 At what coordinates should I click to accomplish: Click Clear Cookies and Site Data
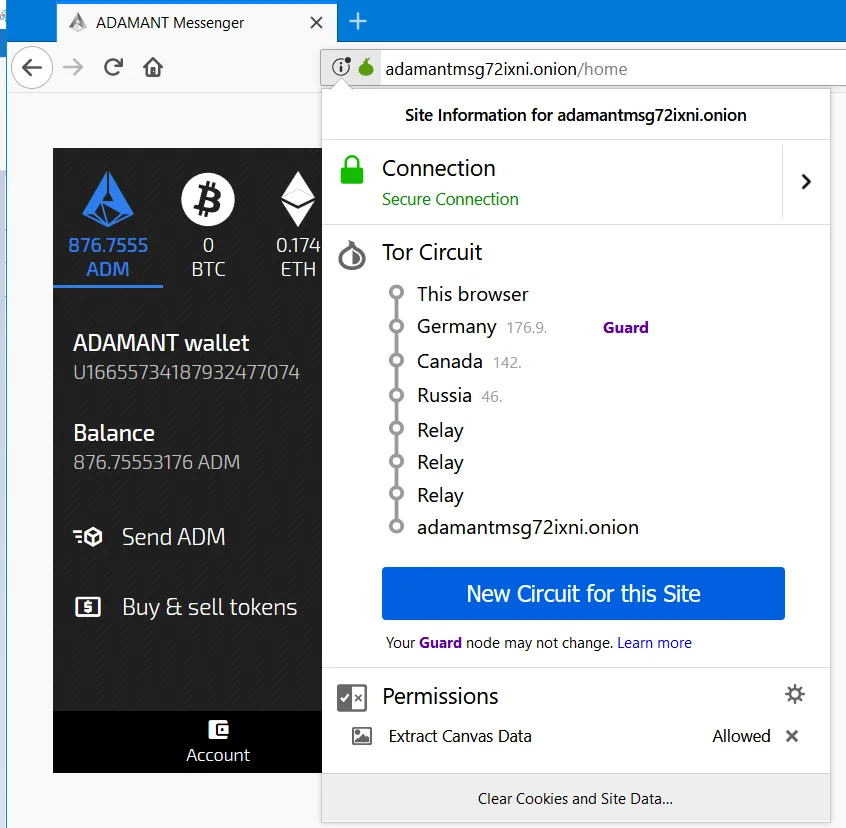[575, 798]
